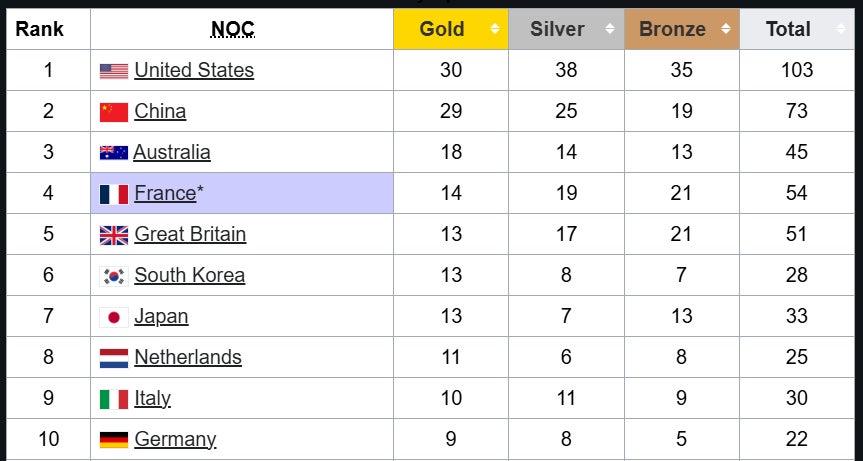The height and width of the screenshot is (461, 863).
Task: Click the South Korea flag icon
Action: click(x=114, y=276)
